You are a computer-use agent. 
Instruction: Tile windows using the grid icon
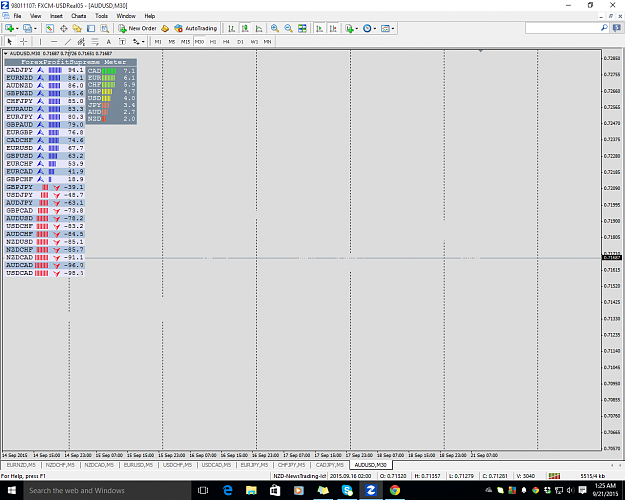point(303,28)
